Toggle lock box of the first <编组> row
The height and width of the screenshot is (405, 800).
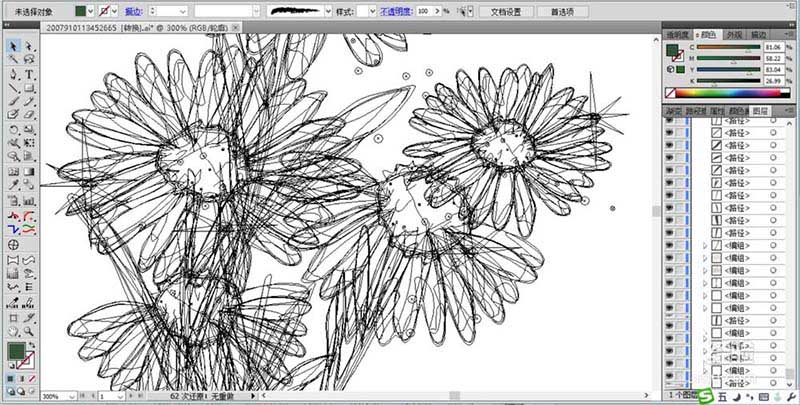680,245
